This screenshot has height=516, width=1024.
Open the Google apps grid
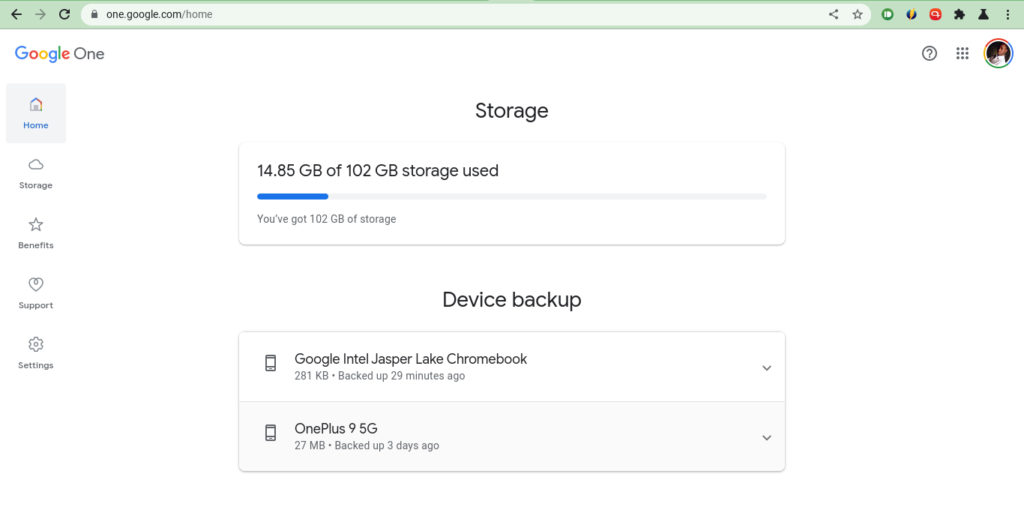tap(963, 54)
